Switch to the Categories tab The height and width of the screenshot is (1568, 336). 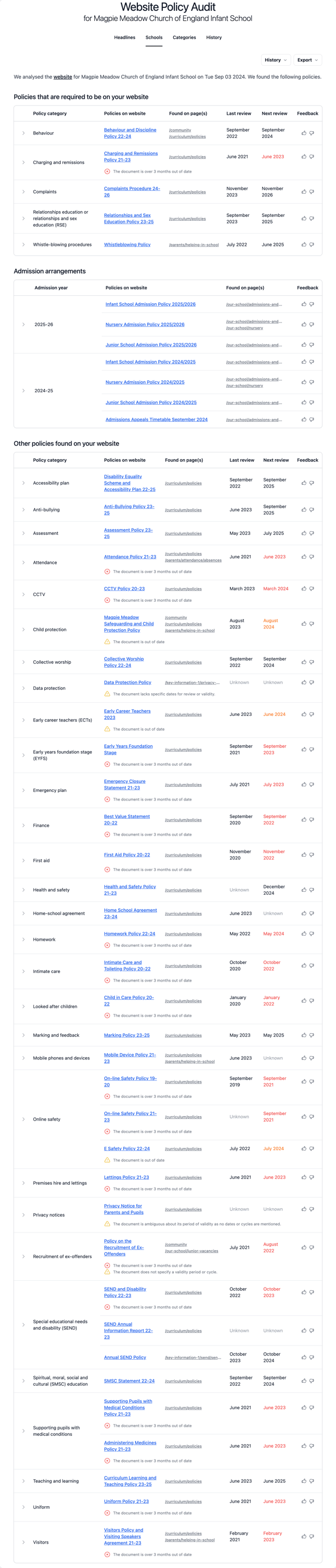183,37
